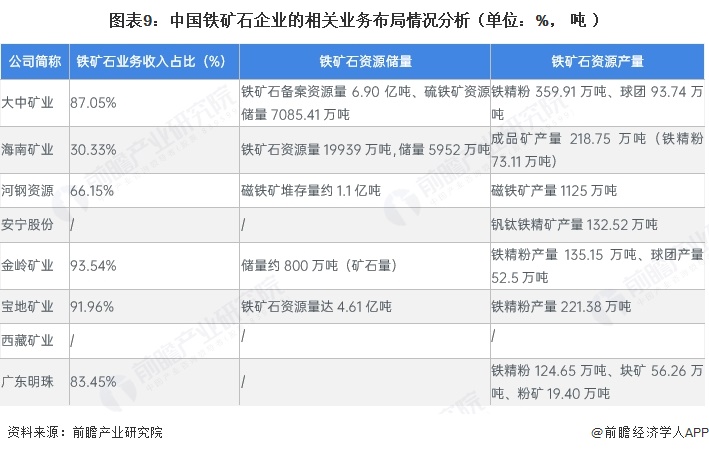Click the @前瞻经济学人APP attribution
This screenshot has width=709, height=453.
[x=650, y=433]
